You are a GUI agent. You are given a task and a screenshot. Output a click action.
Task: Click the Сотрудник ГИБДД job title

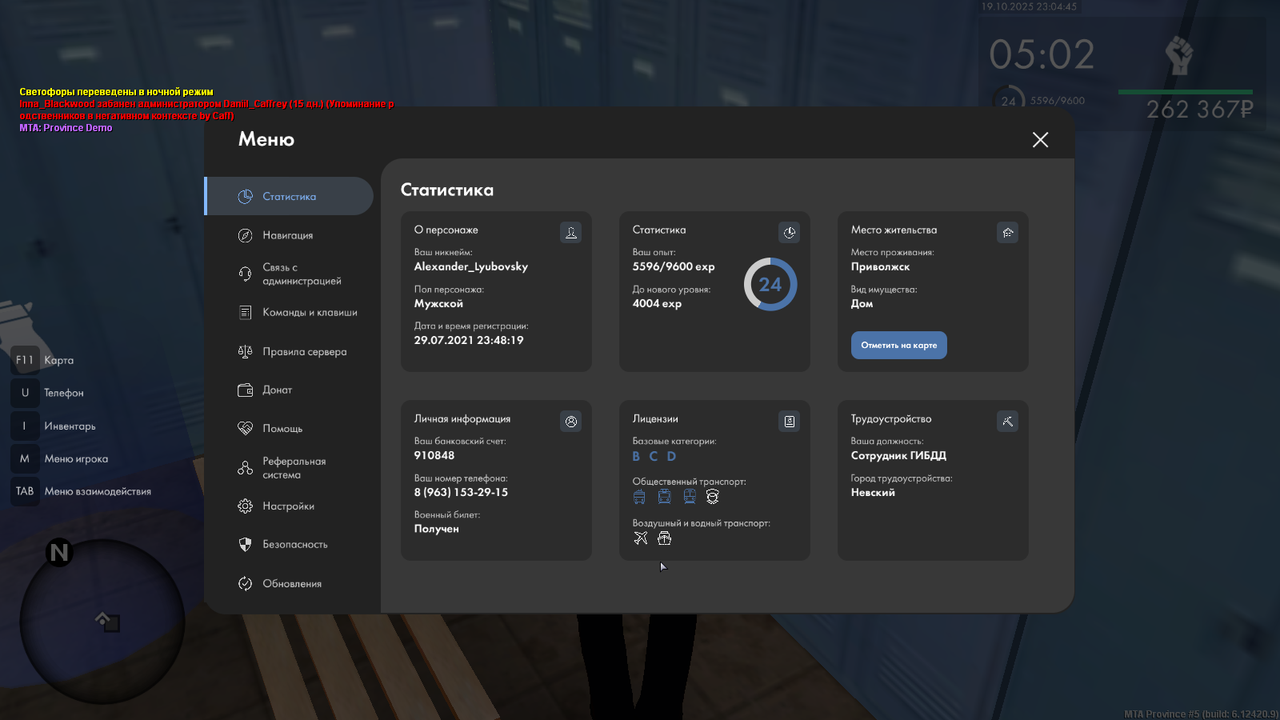898,456
